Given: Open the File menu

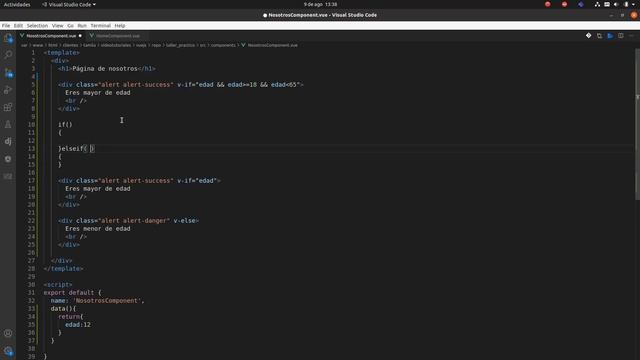Looking at the screenshot, I should [6, 26].
